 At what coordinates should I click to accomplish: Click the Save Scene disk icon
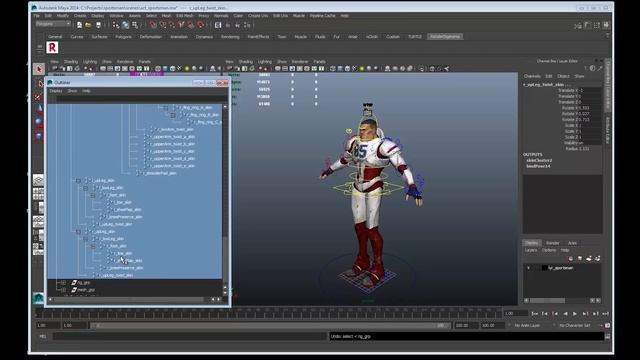[x=98, y=25]
